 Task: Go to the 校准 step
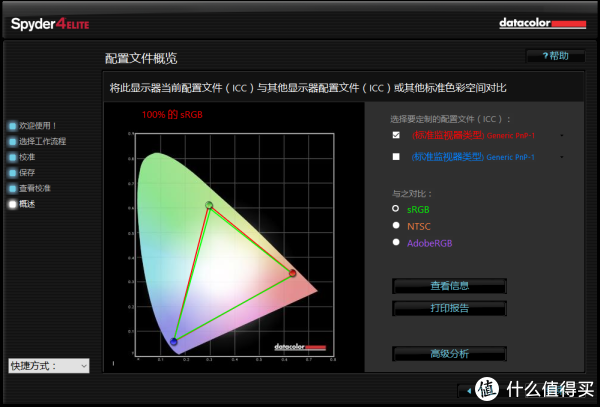point(27,157)
